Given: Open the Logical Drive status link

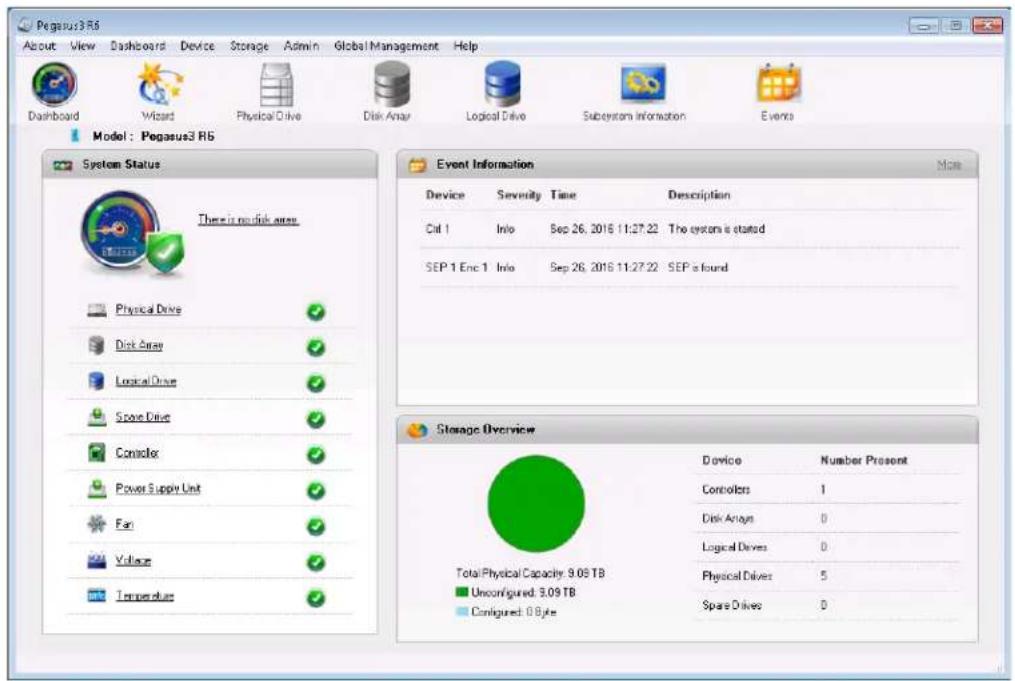Looking at the screenshot, I should 146,381.
